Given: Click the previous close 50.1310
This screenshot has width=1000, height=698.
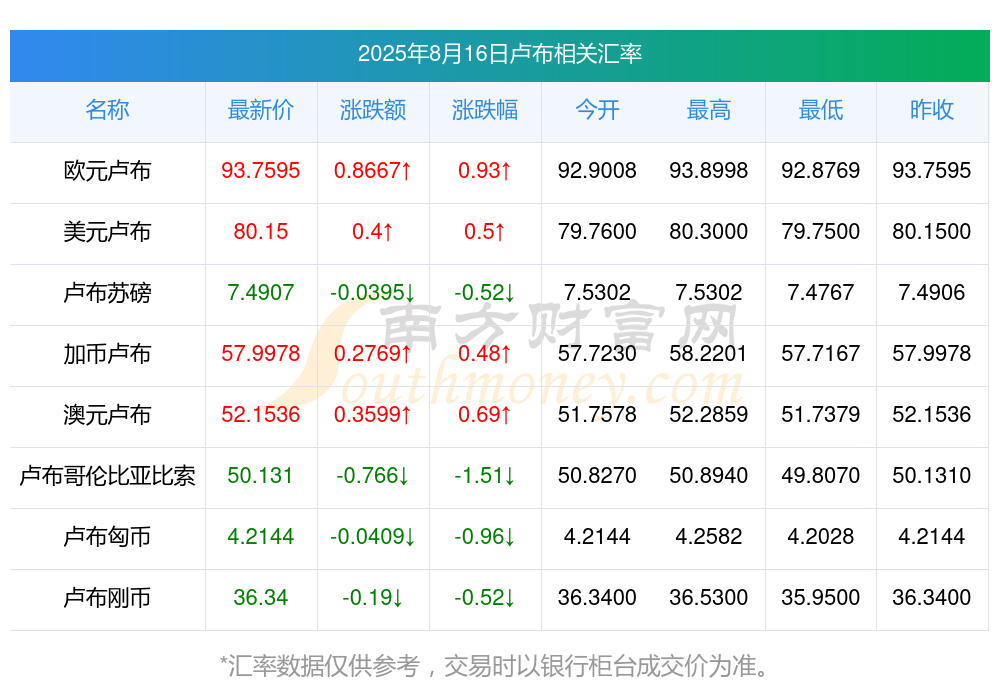Looking at the screenshot, I should [x=932, y=475].
